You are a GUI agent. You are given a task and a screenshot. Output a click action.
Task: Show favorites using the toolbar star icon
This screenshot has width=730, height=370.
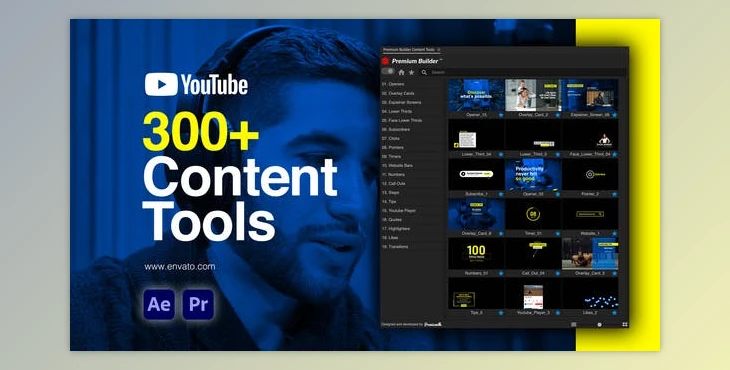pyautogui.click(x=412, y=72)
